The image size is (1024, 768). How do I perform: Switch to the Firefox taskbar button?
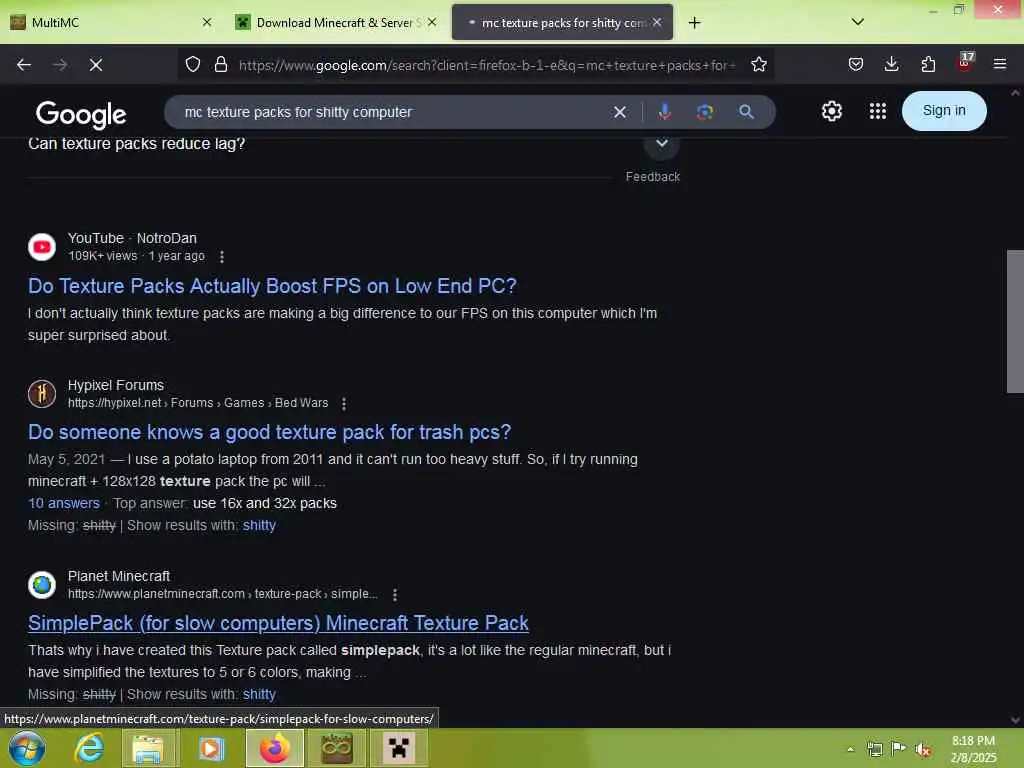(x=275, y=748)
